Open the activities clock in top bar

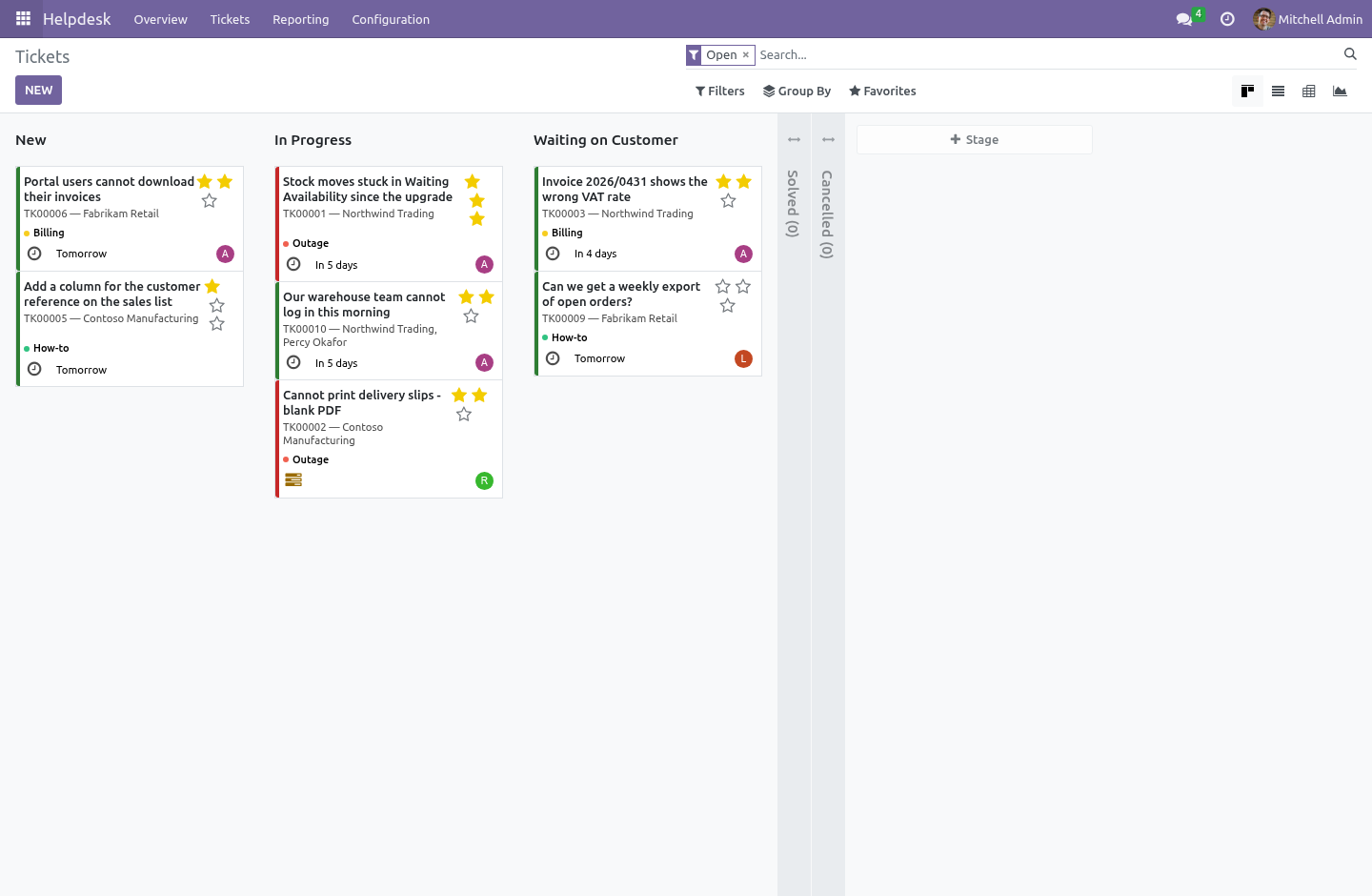tap(1227, 19)
